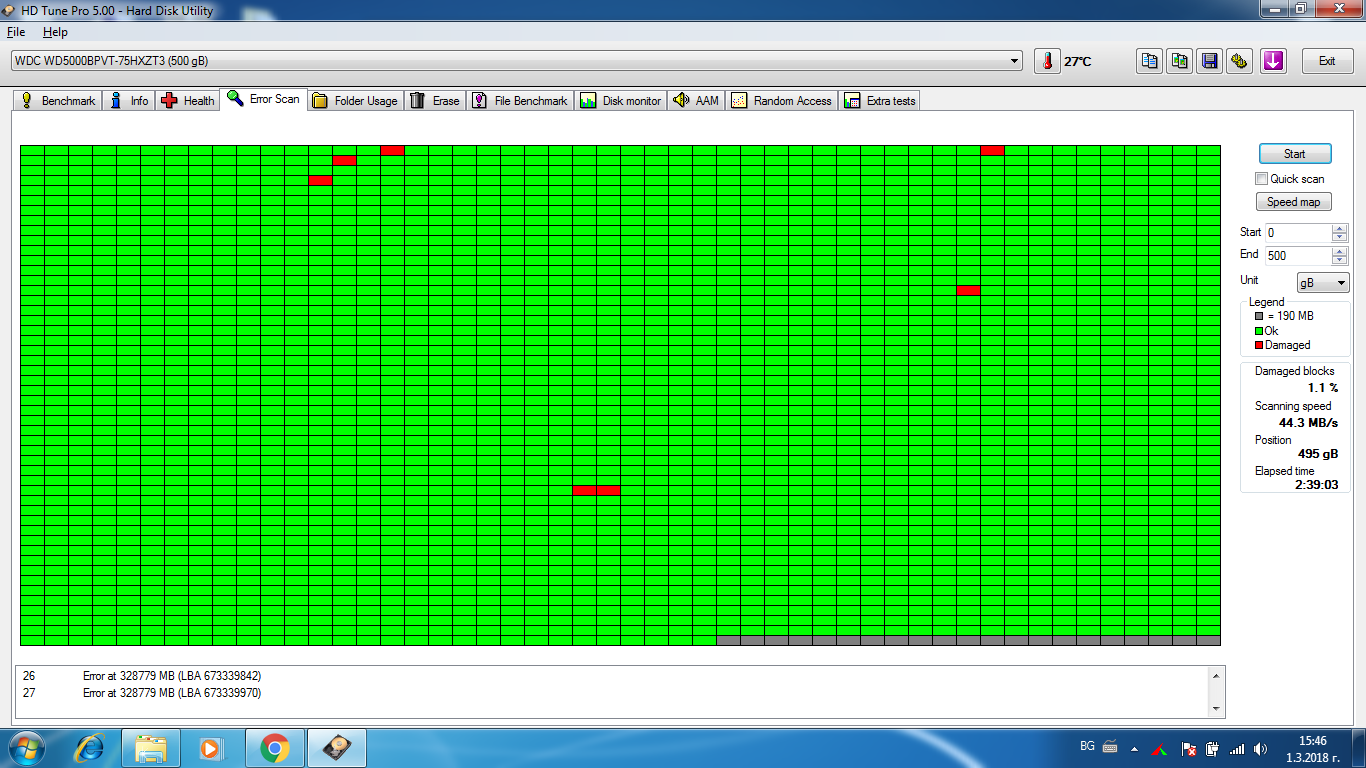This screenshot has height=768, width=1366.
Task: Click the thermometer temperature icon
Action: coord(1047,61)
